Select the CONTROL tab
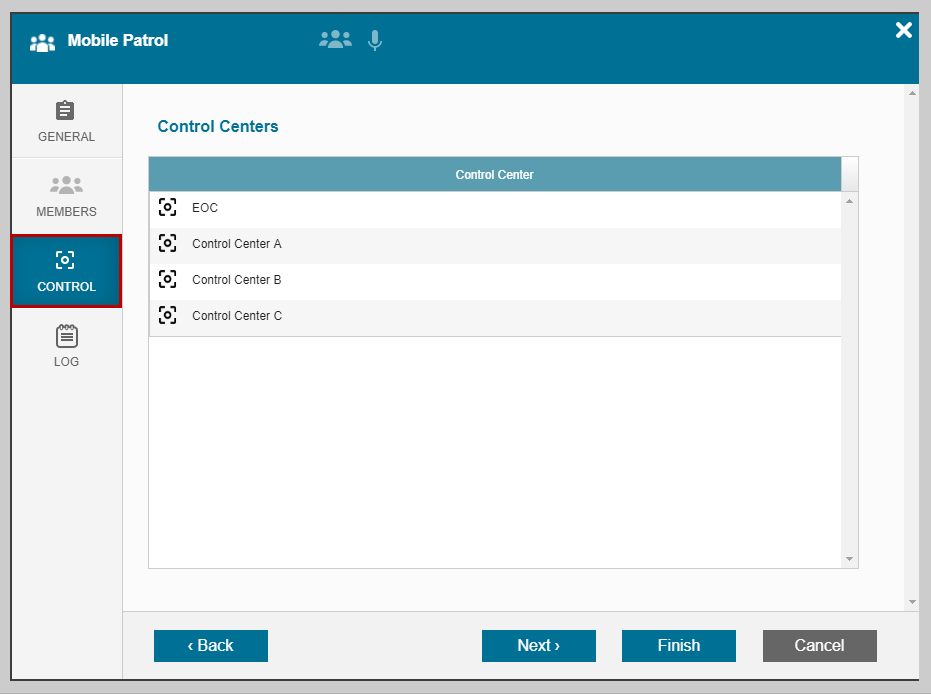Screen dimensions: 931x694 click(x=66, y=271)
